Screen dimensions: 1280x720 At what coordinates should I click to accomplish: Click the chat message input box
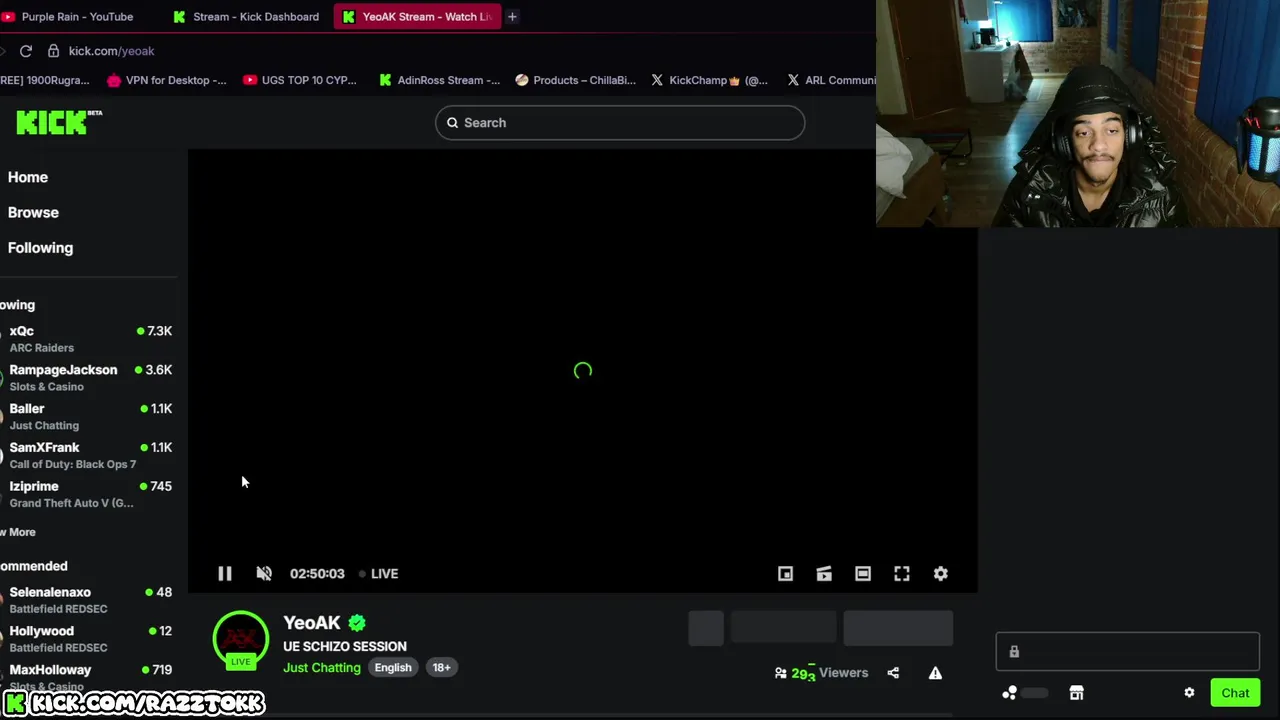1127,652
